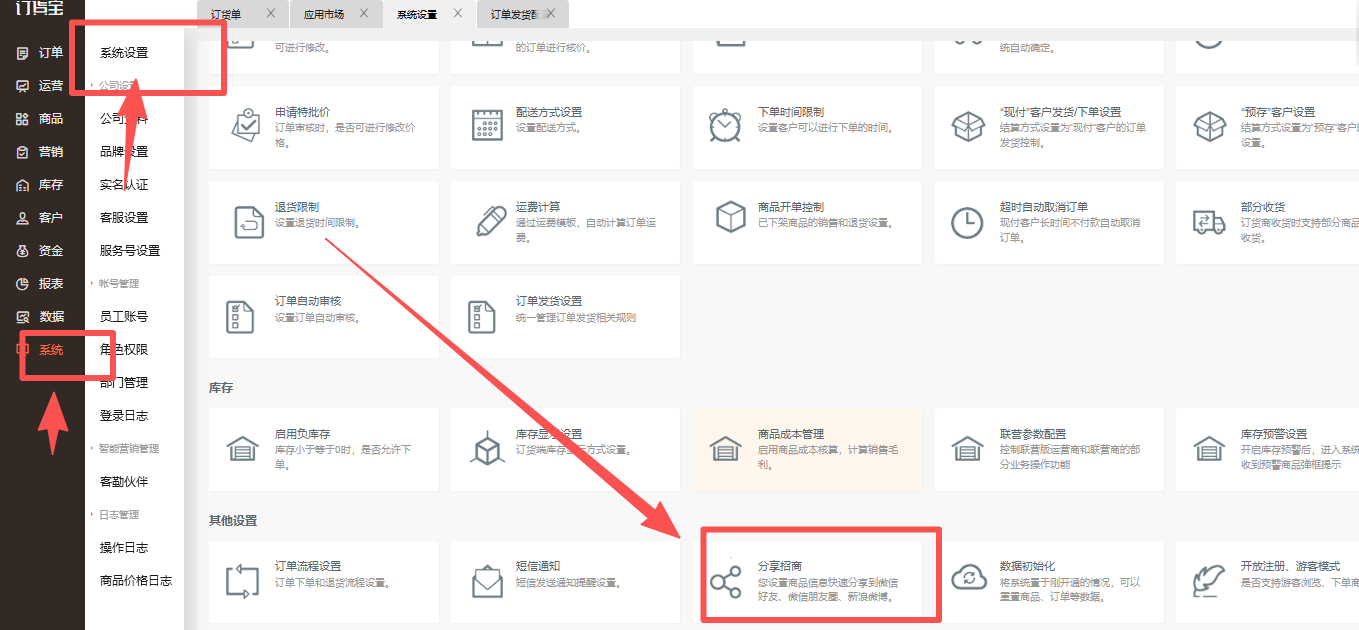Collapse the 帐号管理 section header
Viewport: 1359px width, 630px height.
(x=117, y=284)
